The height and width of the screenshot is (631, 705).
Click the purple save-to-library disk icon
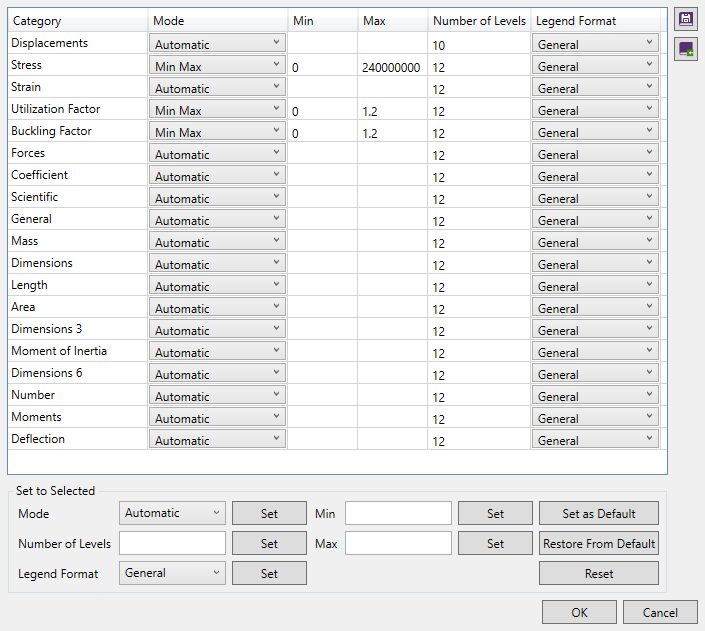686,19
